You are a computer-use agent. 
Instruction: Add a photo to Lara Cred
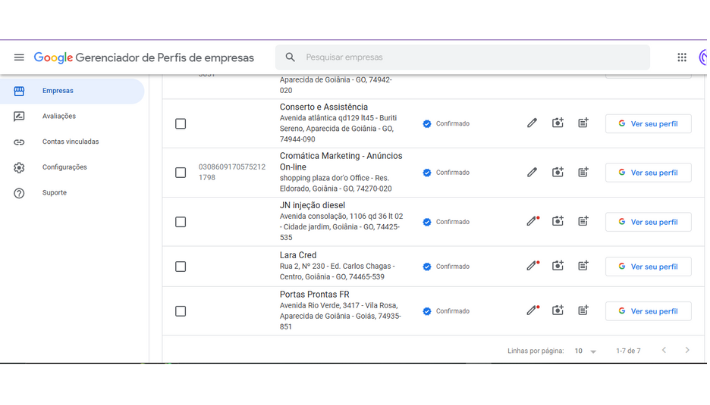click(x=557, y=265)
